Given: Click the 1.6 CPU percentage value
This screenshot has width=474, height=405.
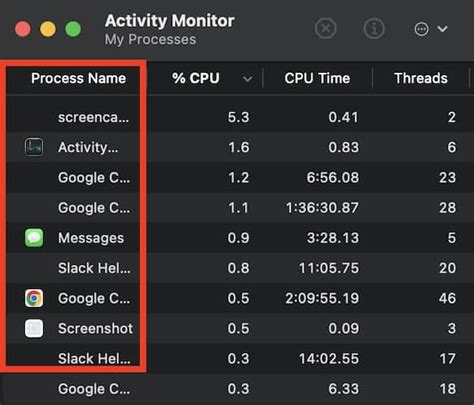Looking at the screenshot, I should pos(239,147).
